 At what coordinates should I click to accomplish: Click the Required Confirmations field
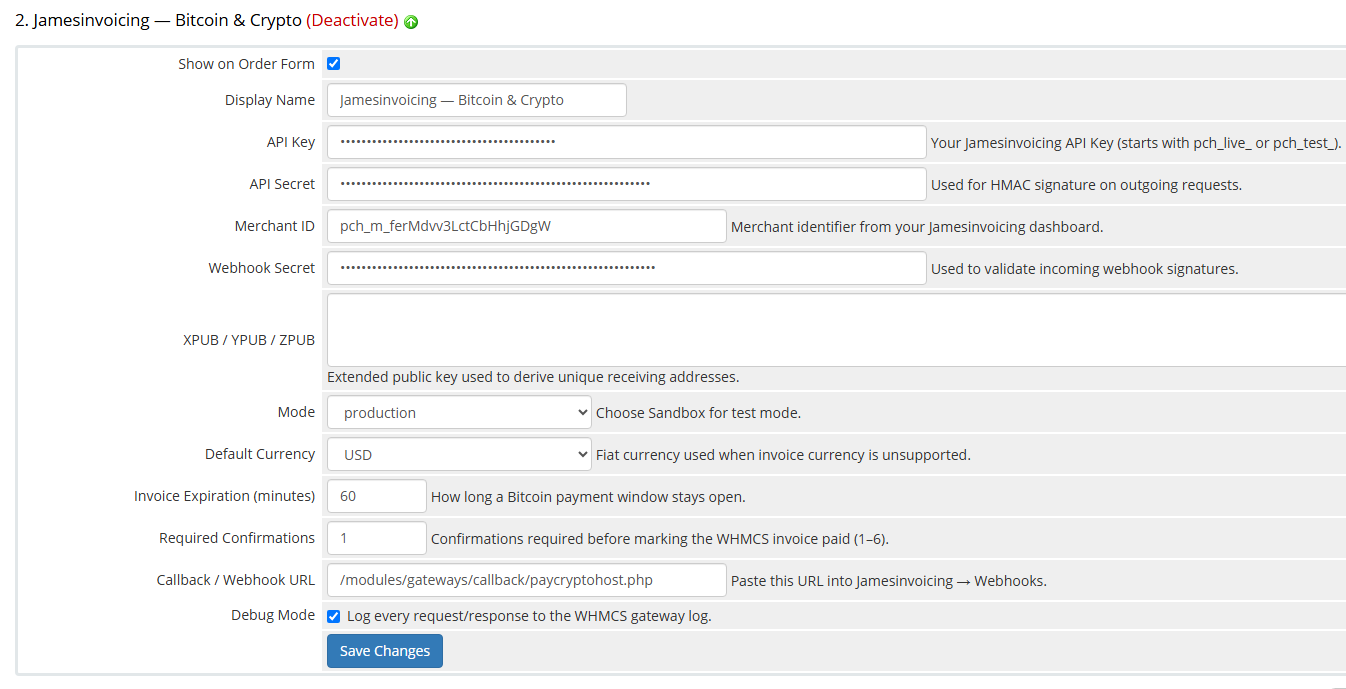coord(377,538)
